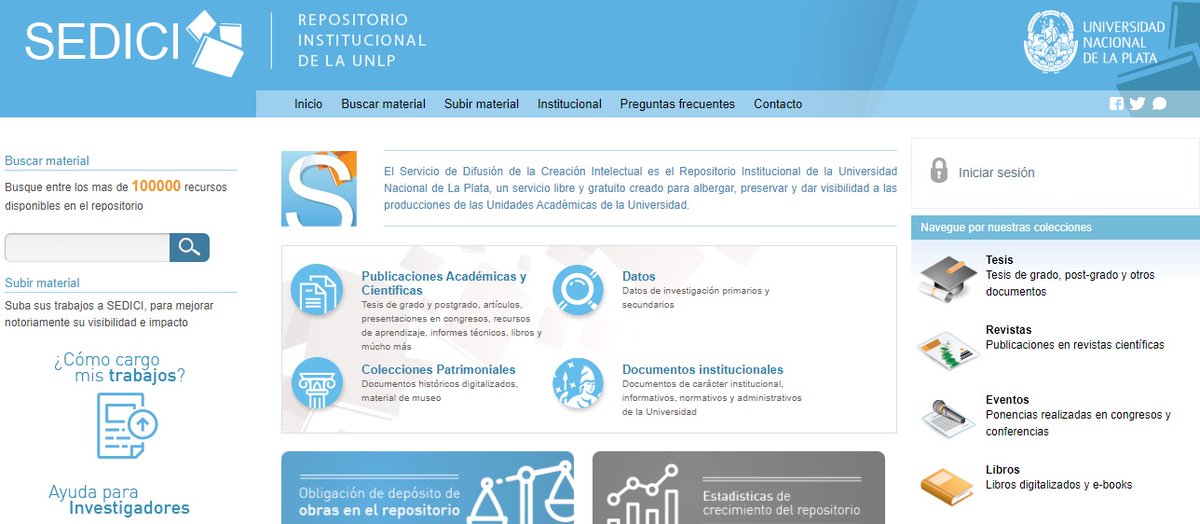Open the Datos collection link
The width and height of the screenshot is (1200, 524).
tap(639, 276)
